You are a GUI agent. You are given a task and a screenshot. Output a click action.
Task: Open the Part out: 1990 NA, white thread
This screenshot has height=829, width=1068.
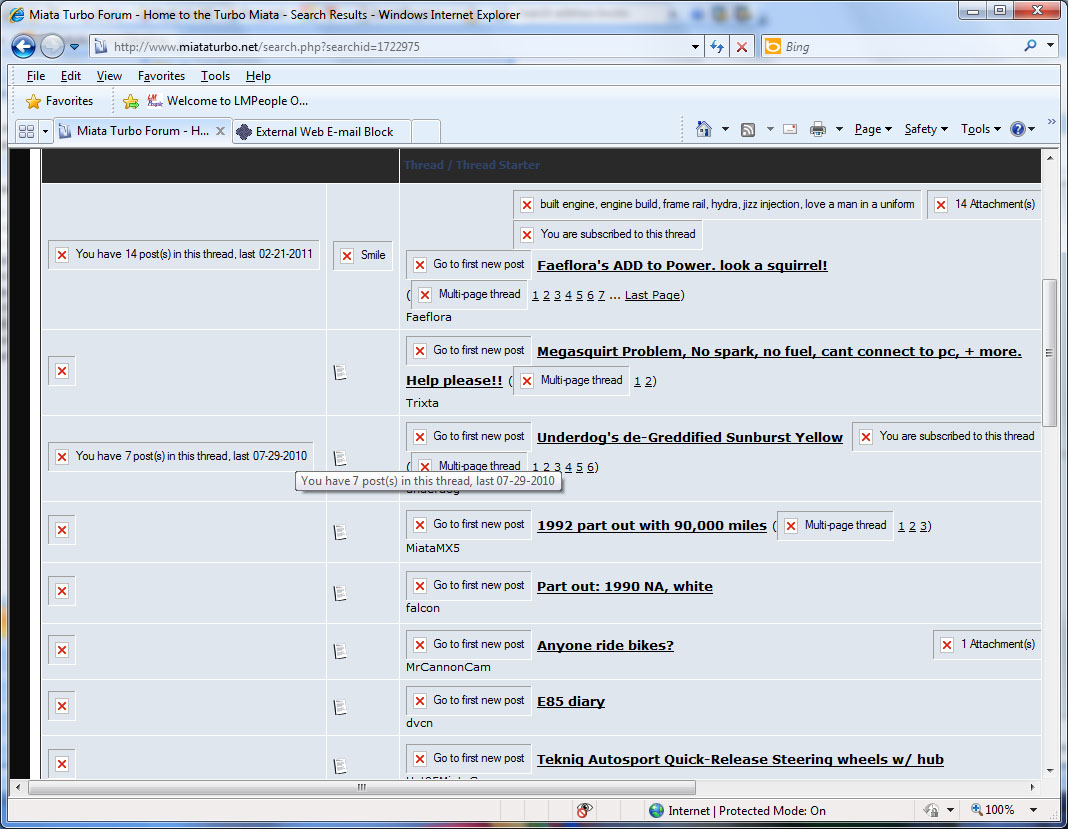click(625, 586)
